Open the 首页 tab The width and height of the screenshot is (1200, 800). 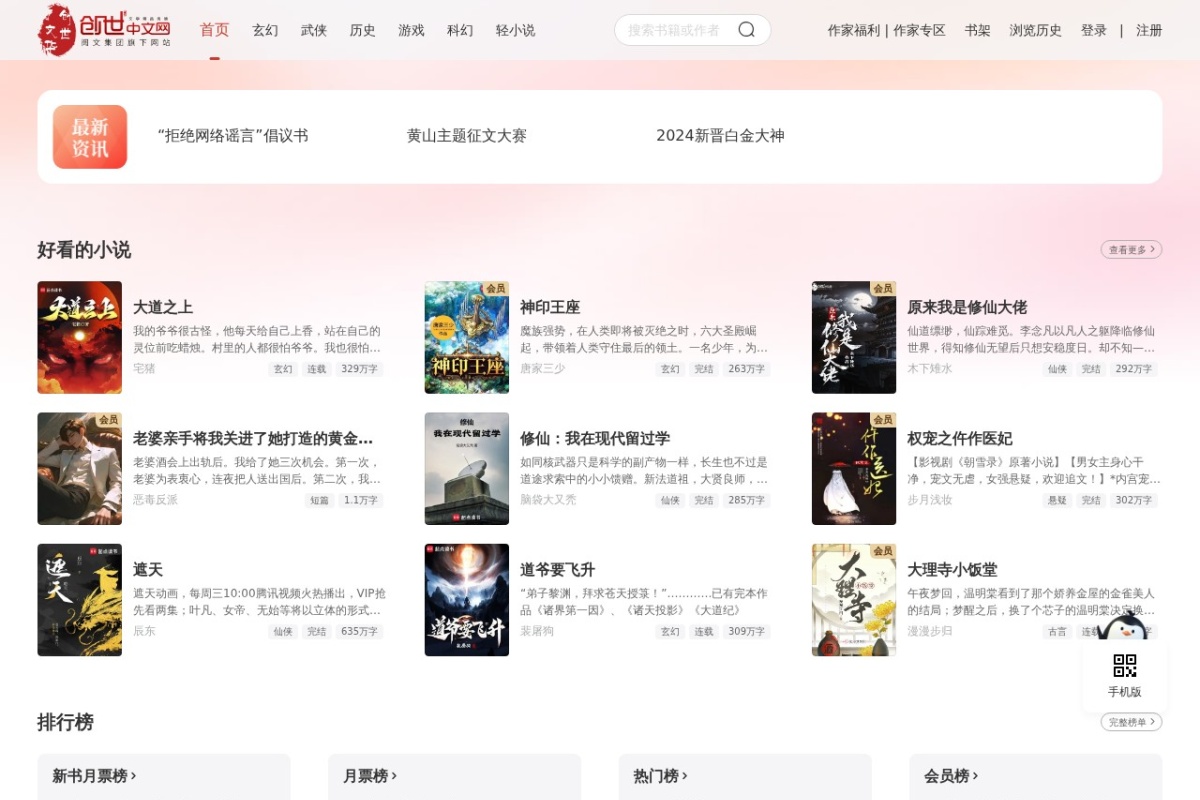point(214,30)
